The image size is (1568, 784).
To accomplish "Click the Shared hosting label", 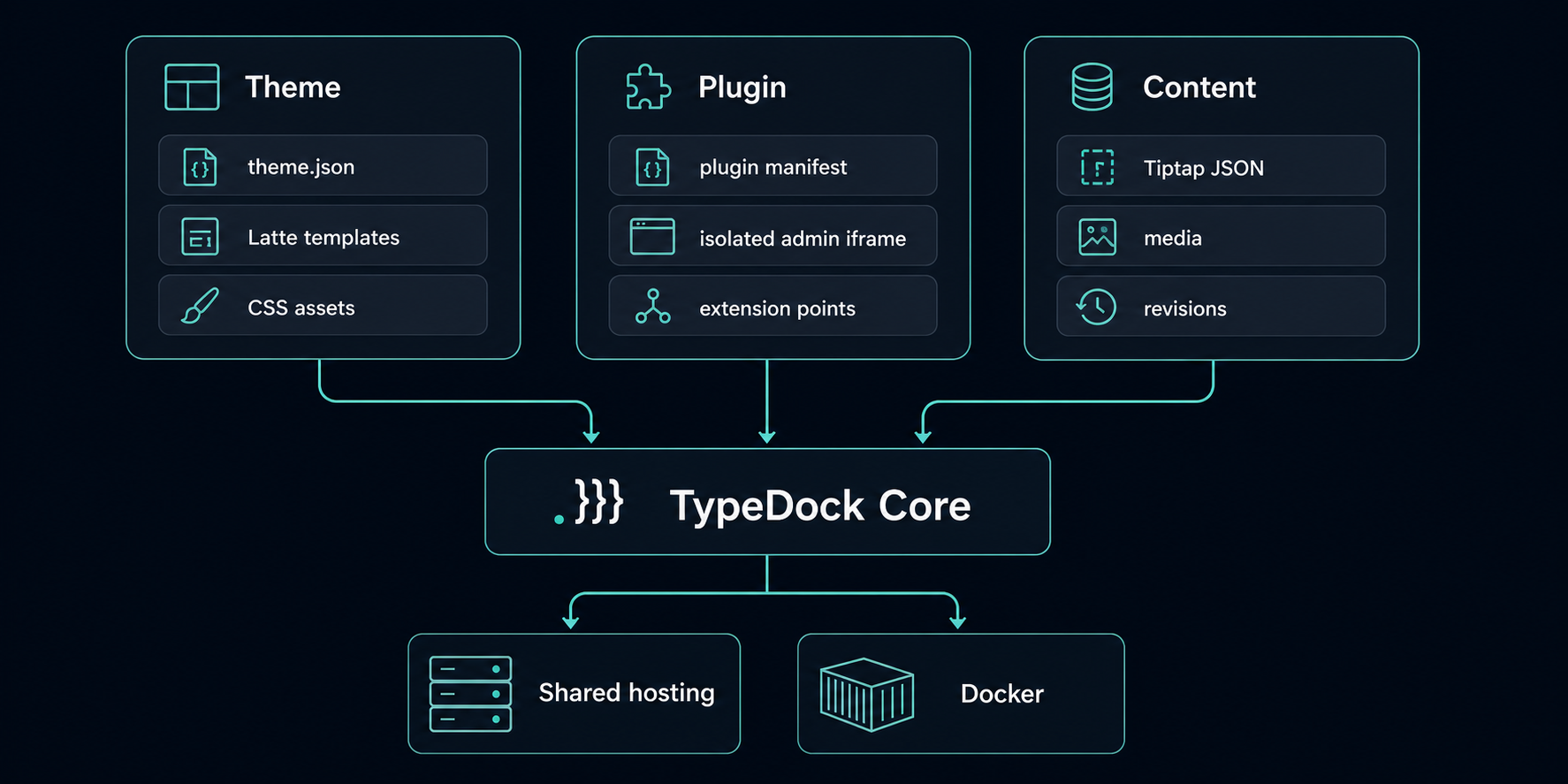I will tap(627, 693).
